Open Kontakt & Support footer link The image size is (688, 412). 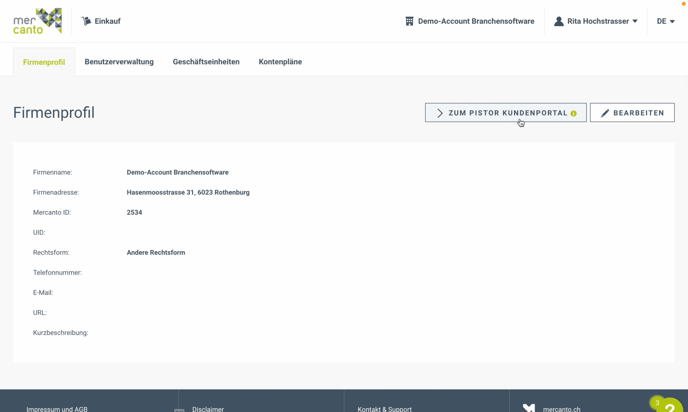coord(384,409)
